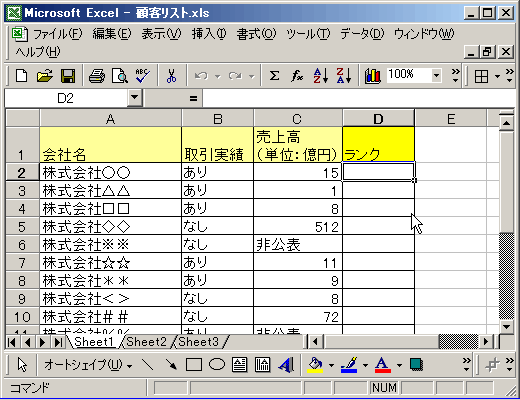Image resolution: width=520 pixels, height=400 pixels.
Task: Open Undo history dropdown arrow
Action: 217,76
